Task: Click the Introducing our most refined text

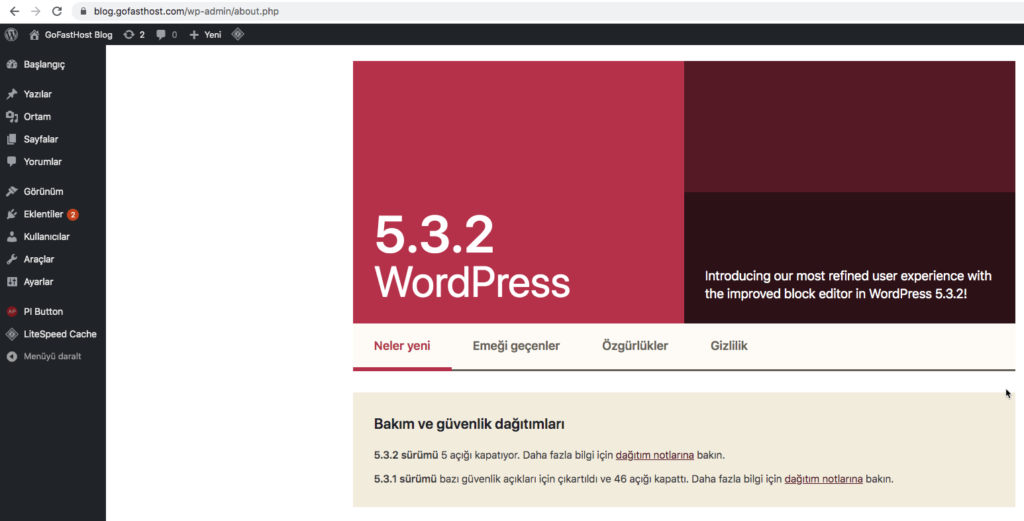Action: [848, 285]
